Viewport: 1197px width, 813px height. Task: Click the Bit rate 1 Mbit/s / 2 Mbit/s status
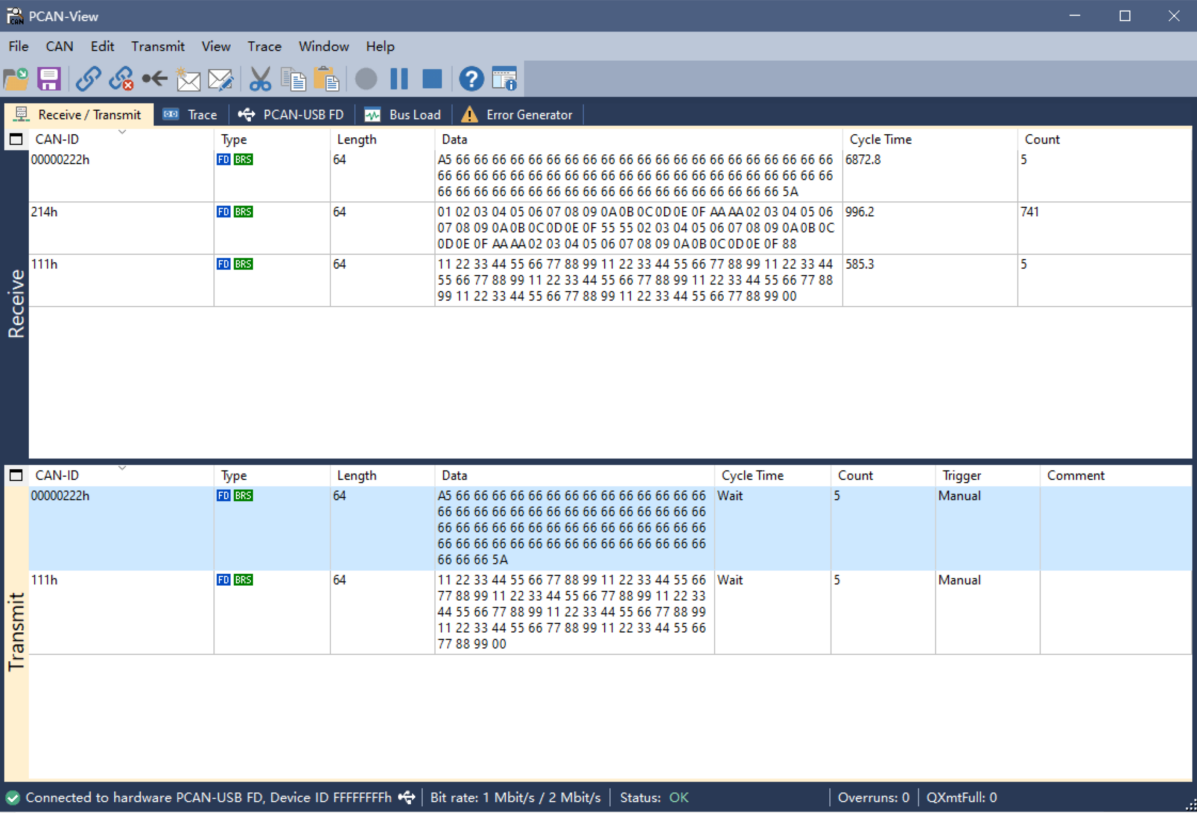coord(515,798)
